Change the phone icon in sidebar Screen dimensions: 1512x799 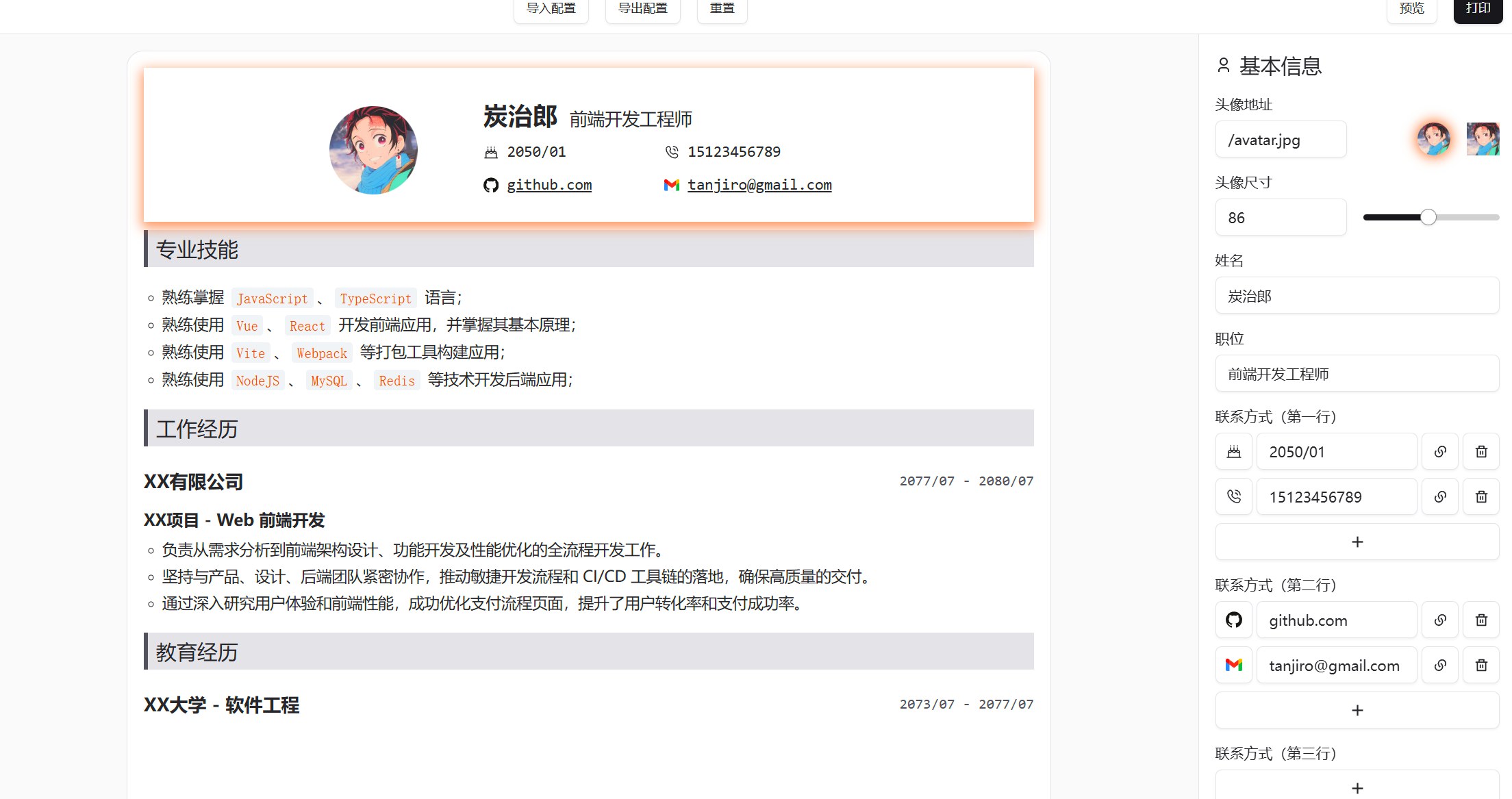1234,497
